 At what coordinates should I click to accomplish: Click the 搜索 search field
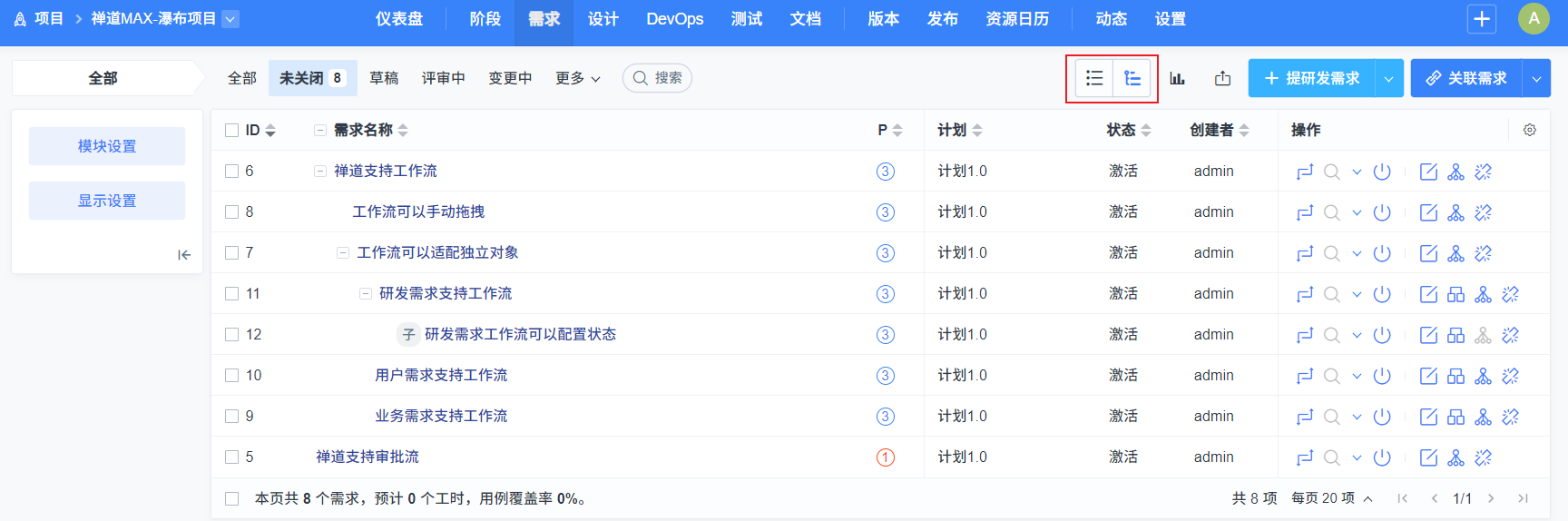[658, 78]
